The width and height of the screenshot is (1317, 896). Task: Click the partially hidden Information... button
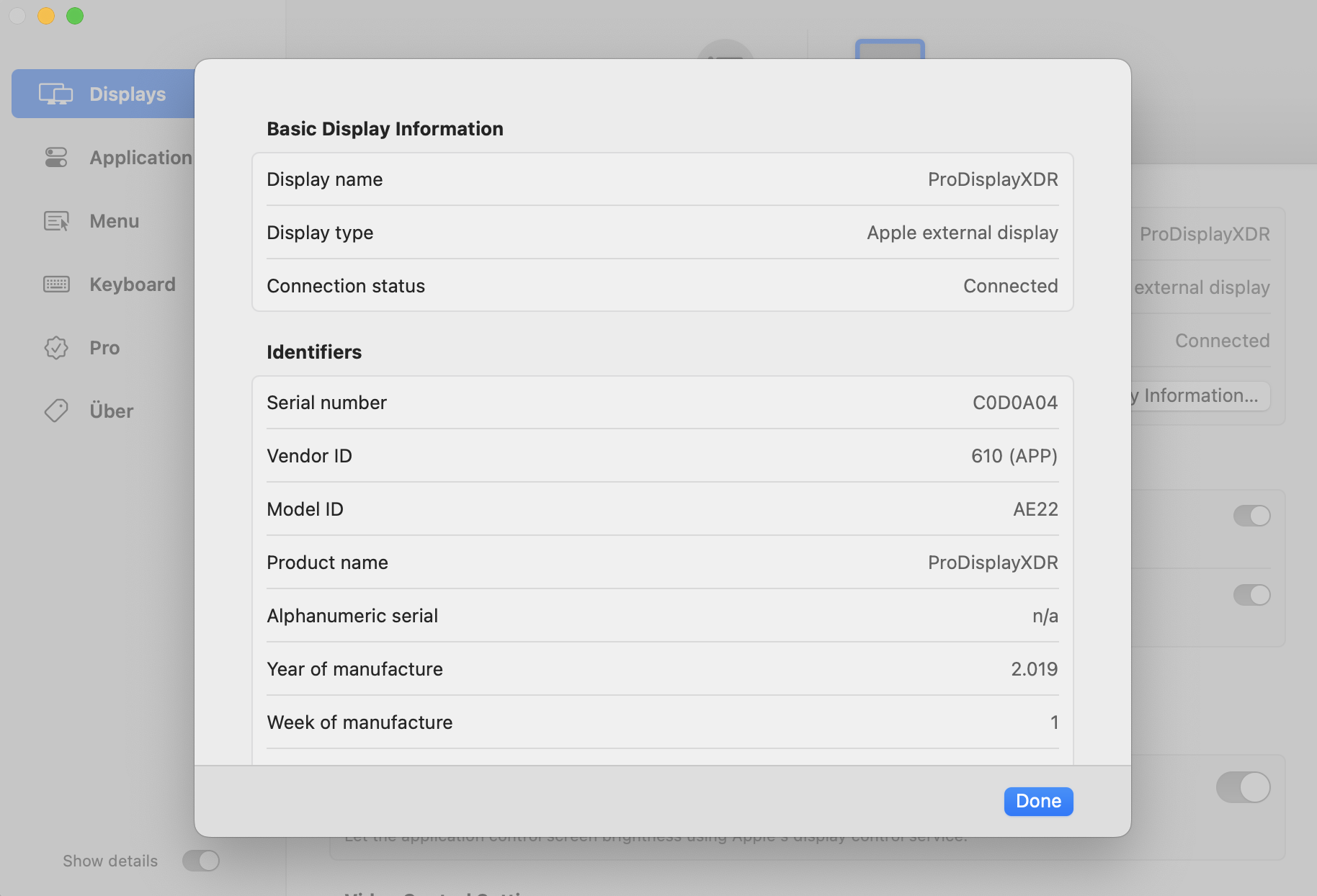(1200, 396)
